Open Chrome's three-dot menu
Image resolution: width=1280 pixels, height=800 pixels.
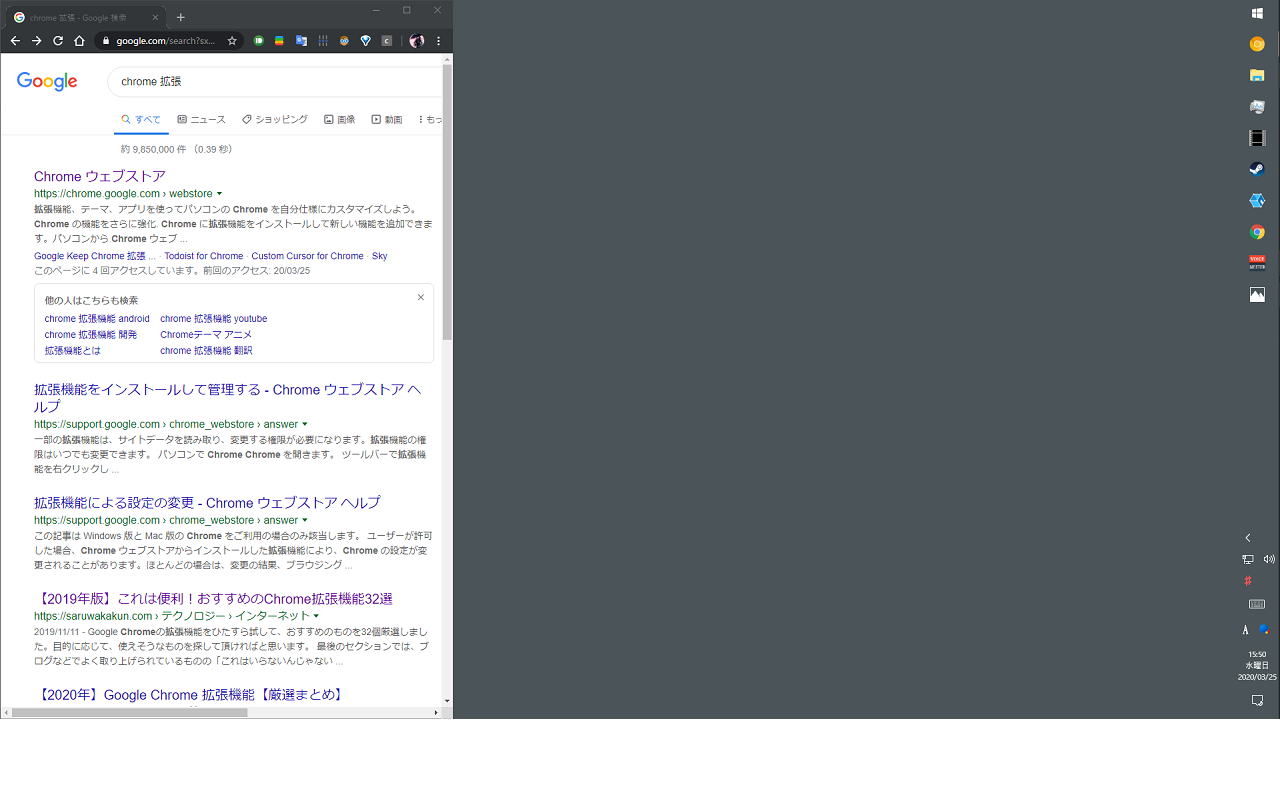(438, 41)
